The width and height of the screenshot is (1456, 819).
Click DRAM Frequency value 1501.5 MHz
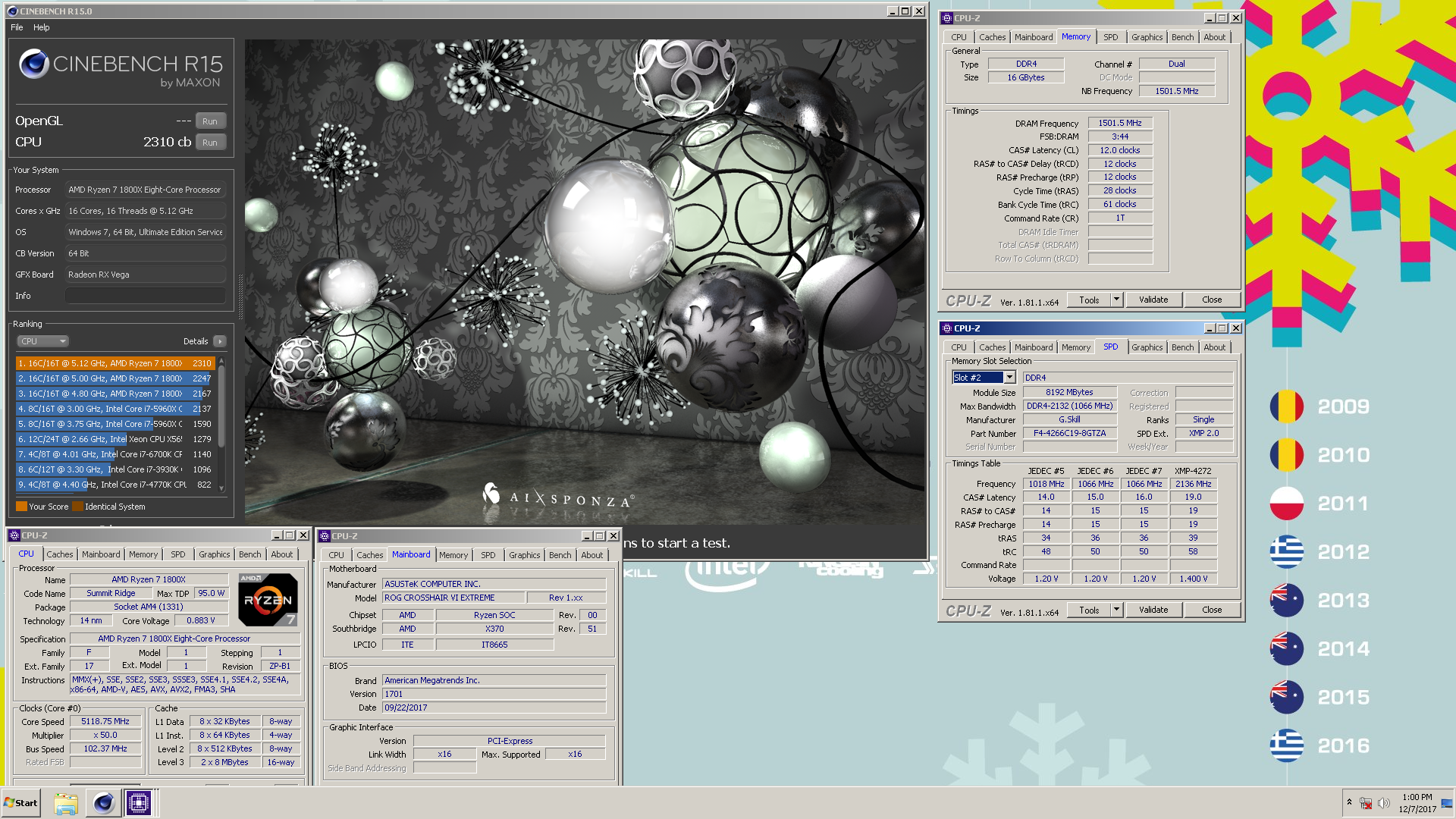(1120, 124)
